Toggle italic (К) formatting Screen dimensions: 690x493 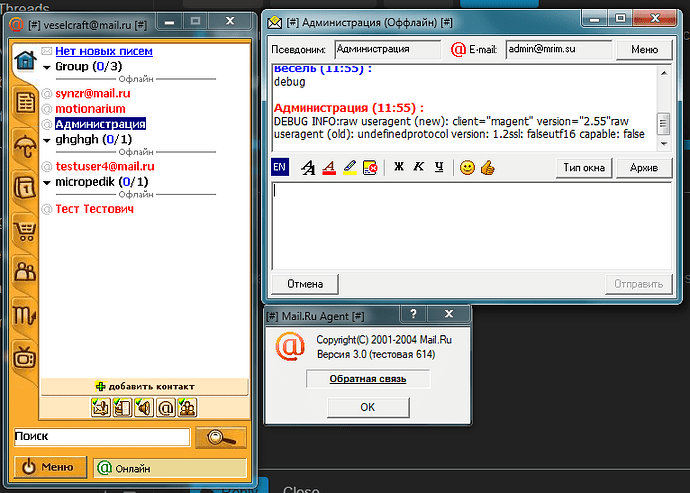click(419, 167)
